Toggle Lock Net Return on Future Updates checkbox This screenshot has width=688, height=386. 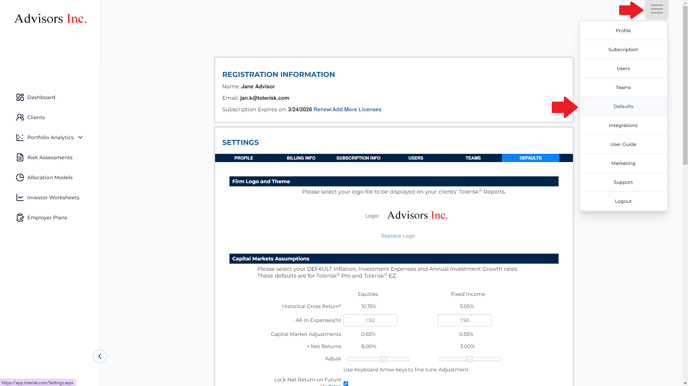[346, 384]
